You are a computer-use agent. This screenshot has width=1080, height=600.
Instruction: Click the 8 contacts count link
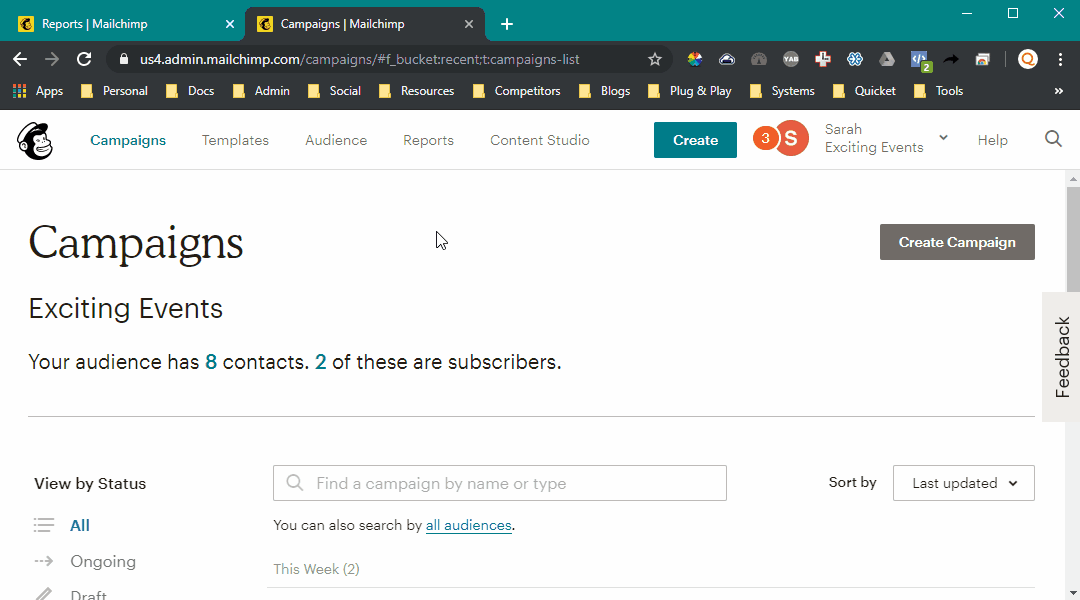211,362
